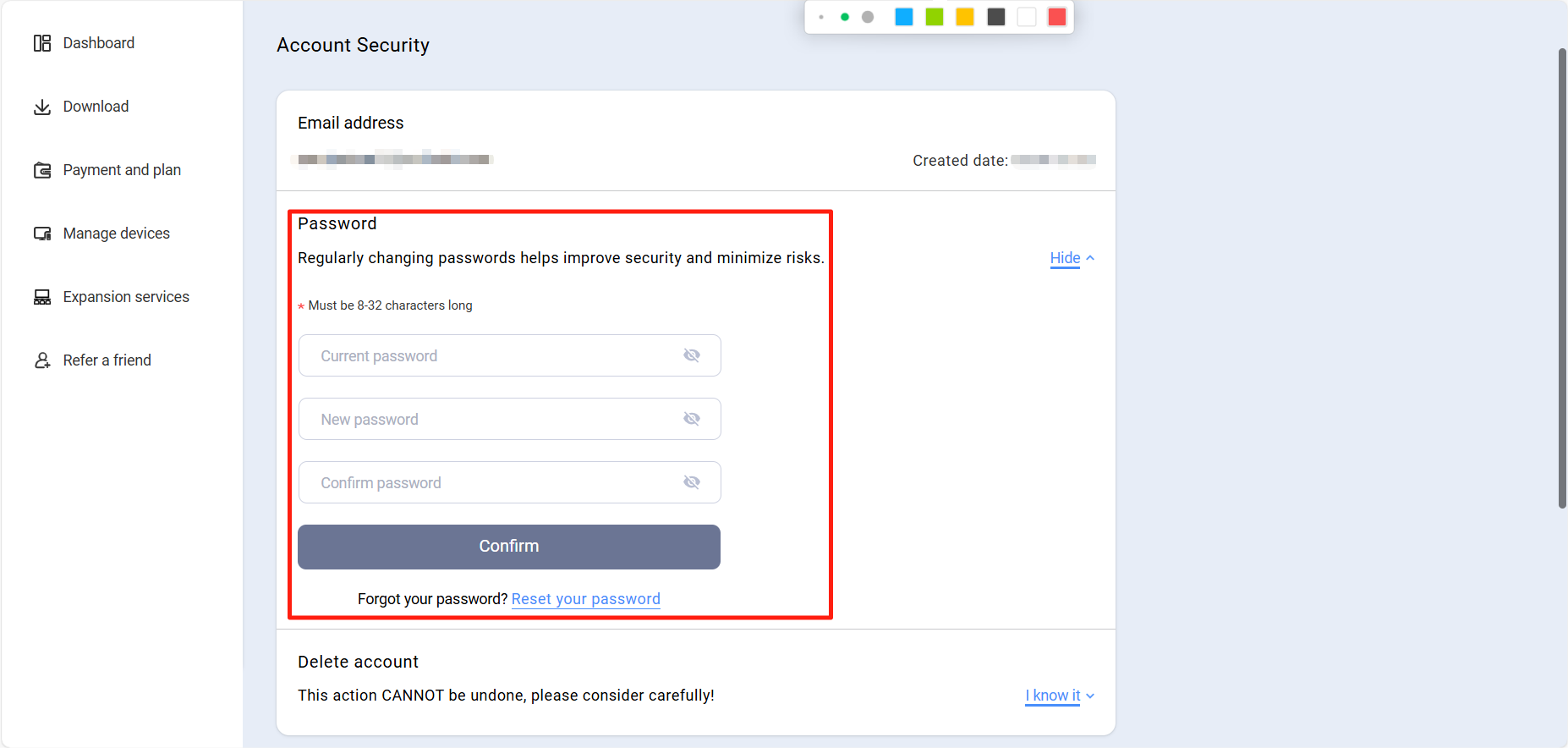Select the medium green brush size
The width and height of the screenshot is (1568, 748).
tap(844, 16)
